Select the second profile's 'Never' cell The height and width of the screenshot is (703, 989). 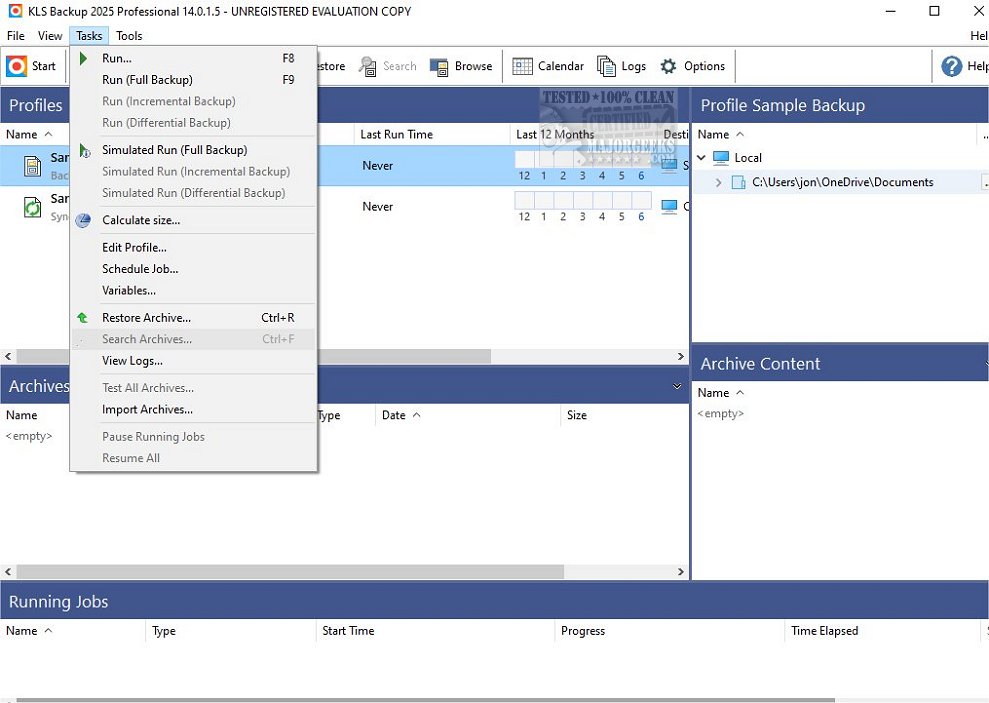pos(377,207)
